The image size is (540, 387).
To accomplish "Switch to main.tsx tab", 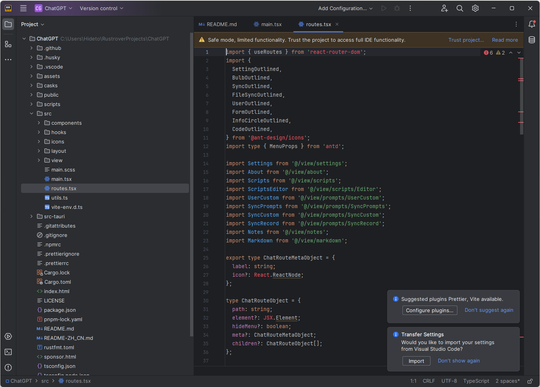I will tap(268, 24).
